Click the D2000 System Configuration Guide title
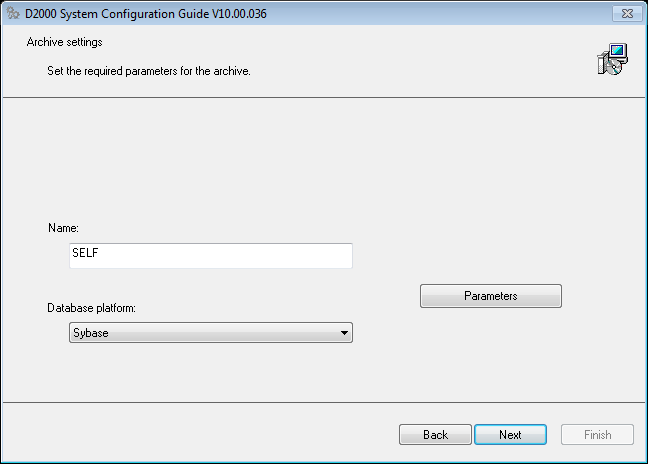648x464 pixels. 145,13
